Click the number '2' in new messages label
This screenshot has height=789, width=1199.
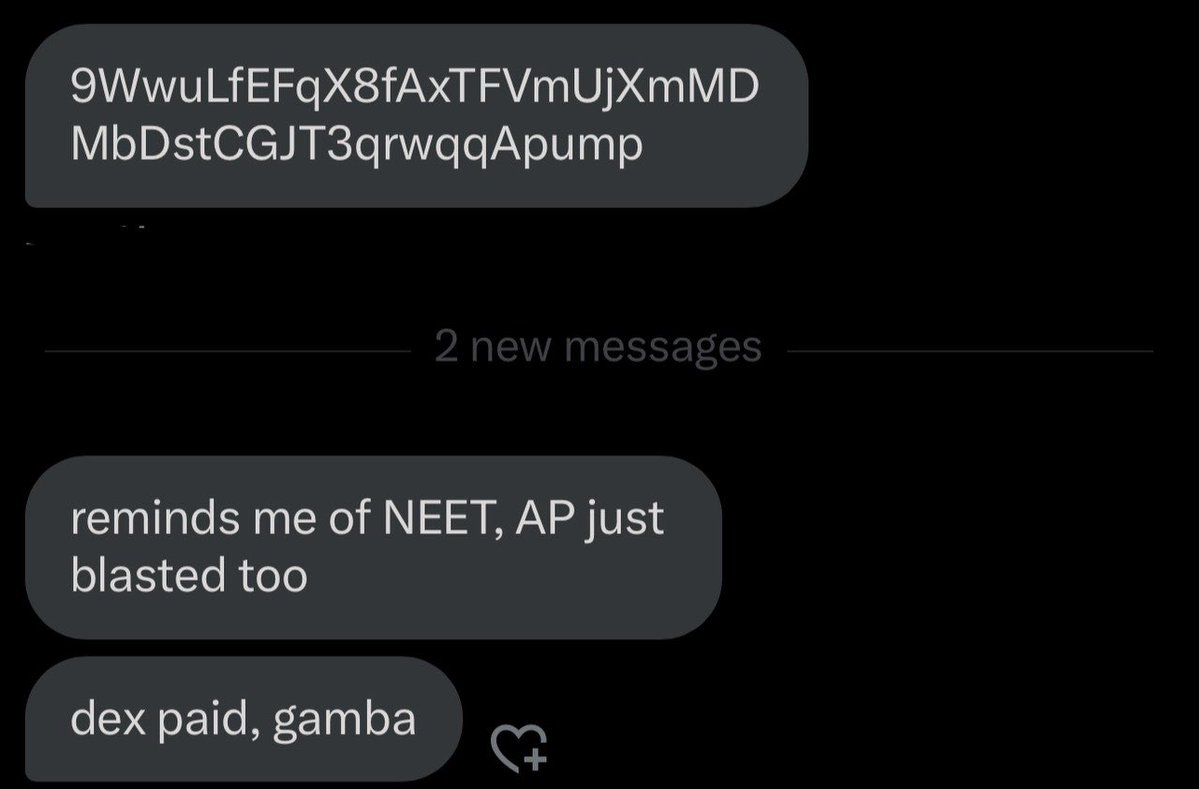tap(446, 346)
